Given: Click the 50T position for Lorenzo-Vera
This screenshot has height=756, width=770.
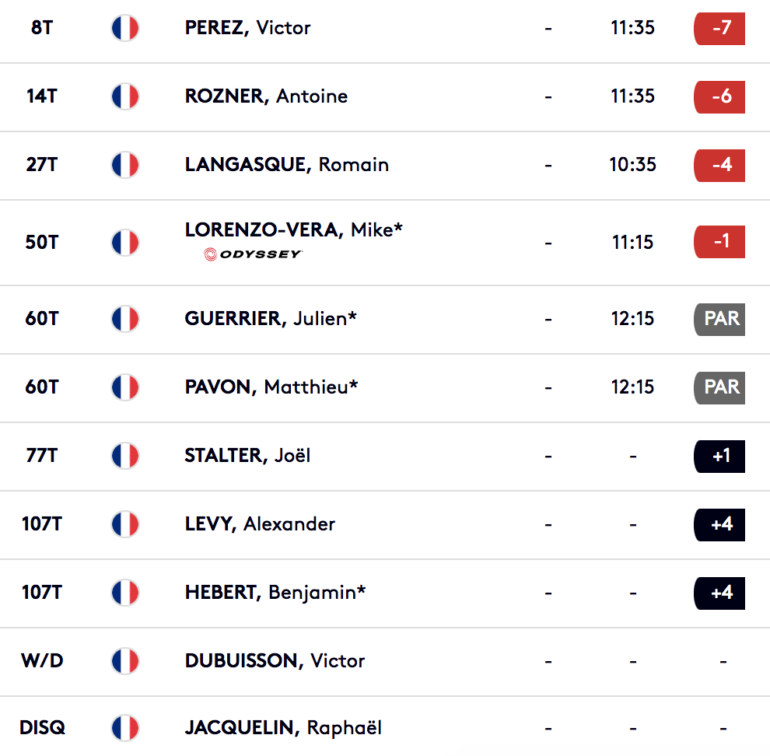Looking at the screenshot, I should point(42,243).
